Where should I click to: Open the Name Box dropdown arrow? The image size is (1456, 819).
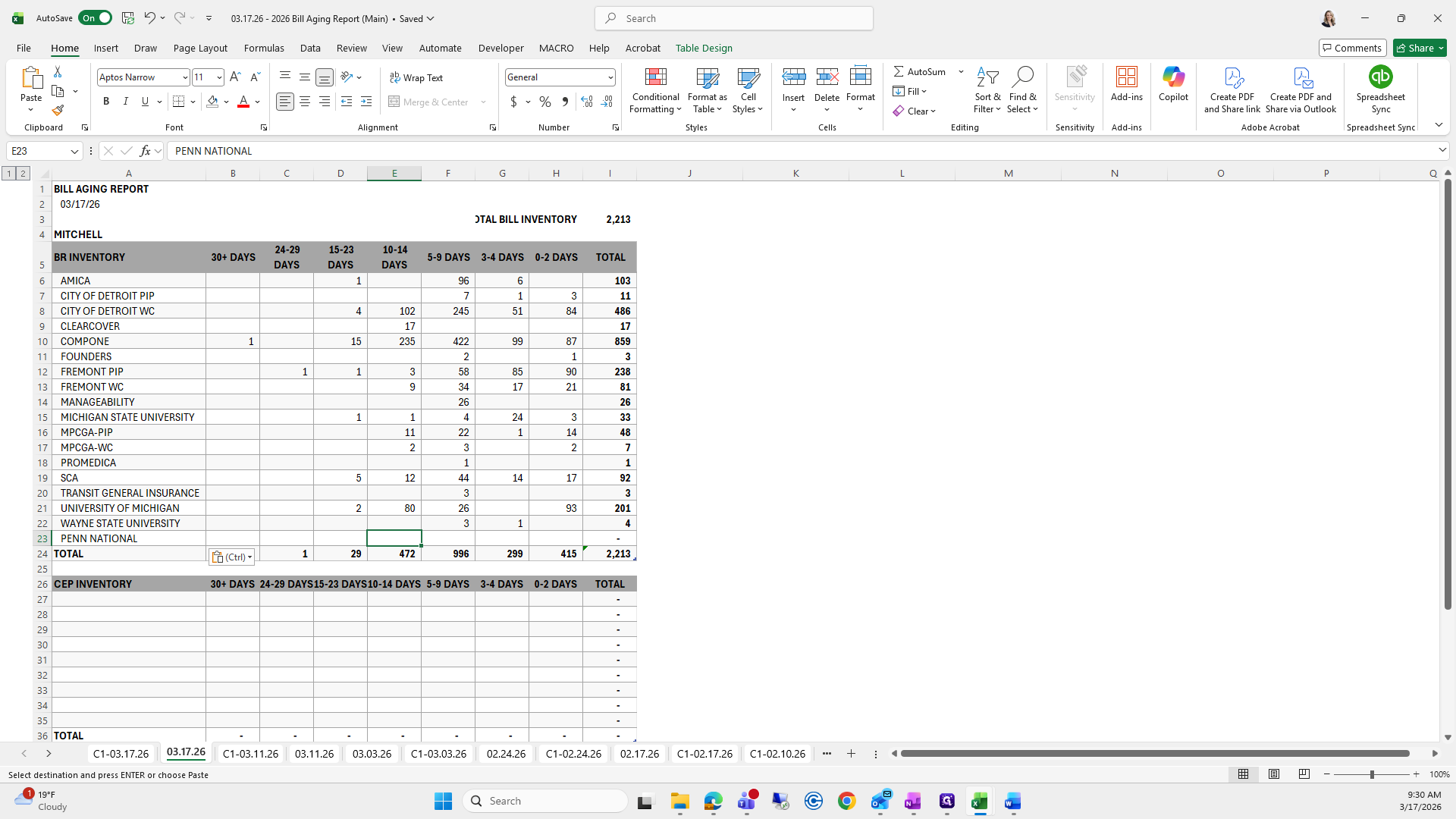[74, 151]
